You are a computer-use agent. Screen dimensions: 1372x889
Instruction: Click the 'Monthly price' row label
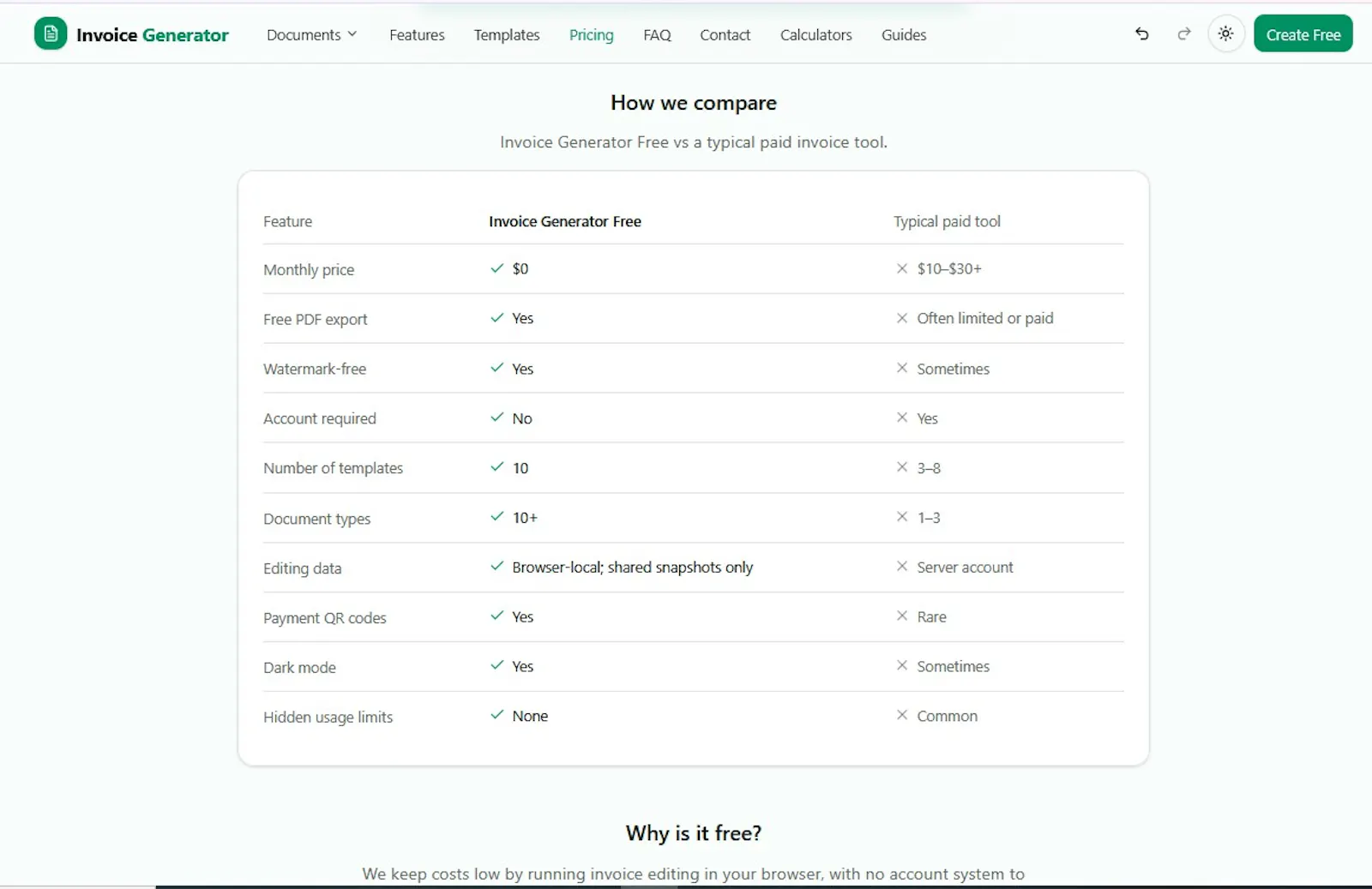point(309,270)
